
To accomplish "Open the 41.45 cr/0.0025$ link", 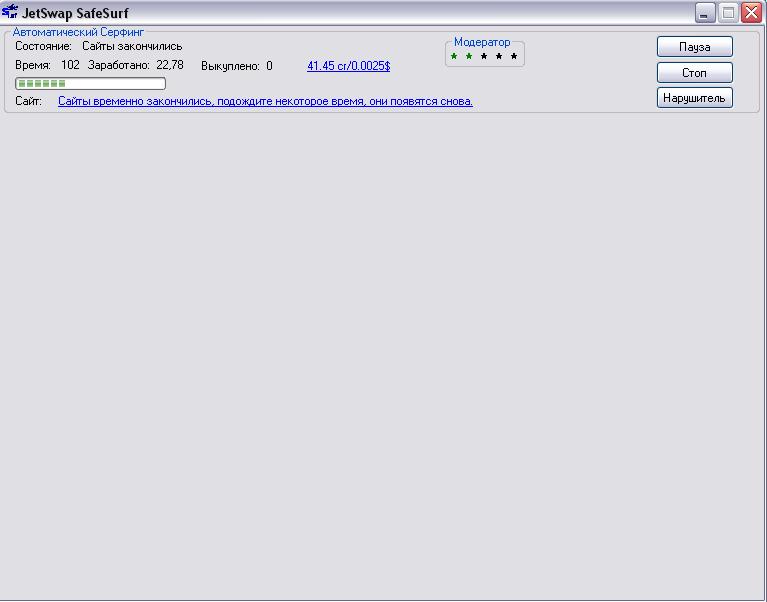I will tap(348, 66).
